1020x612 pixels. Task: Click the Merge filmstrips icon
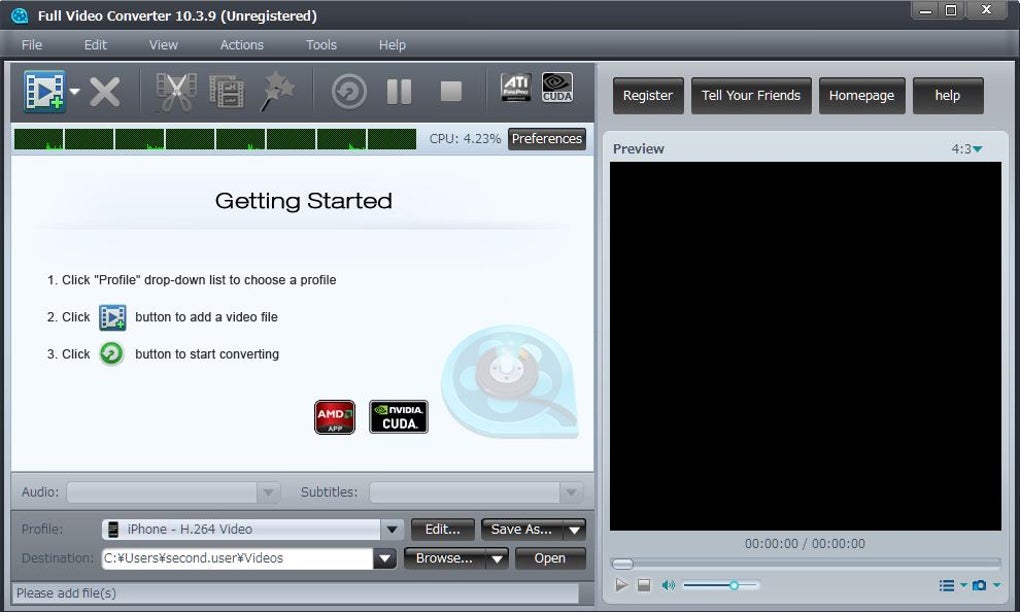(x=226, y=92)
